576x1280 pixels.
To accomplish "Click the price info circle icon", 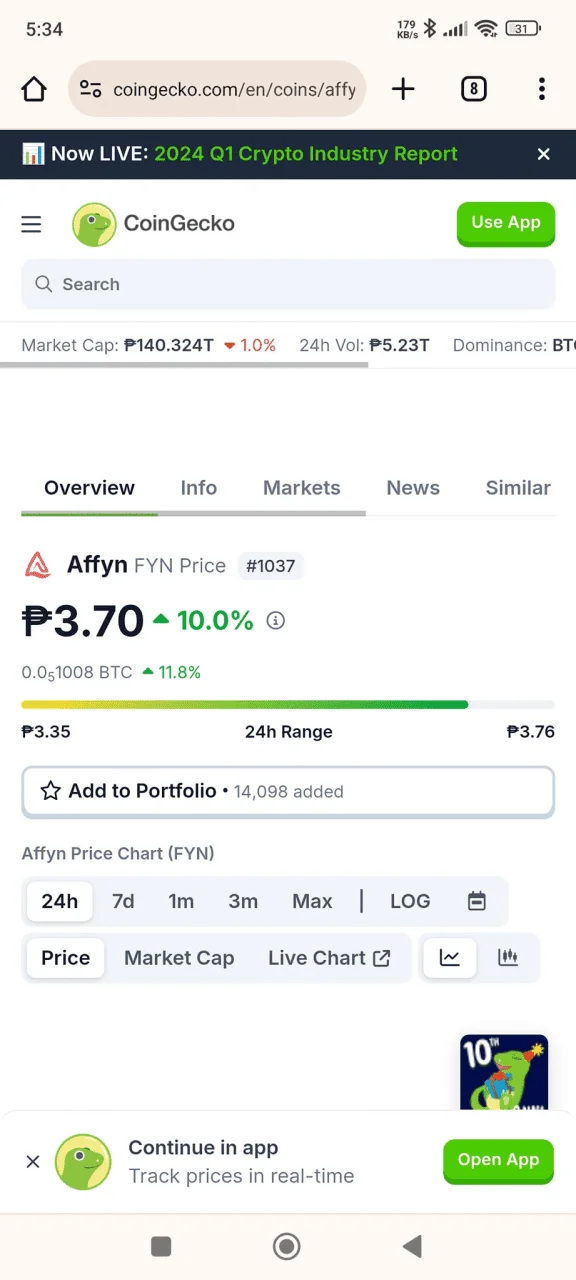I will click(x=276, y=621).
